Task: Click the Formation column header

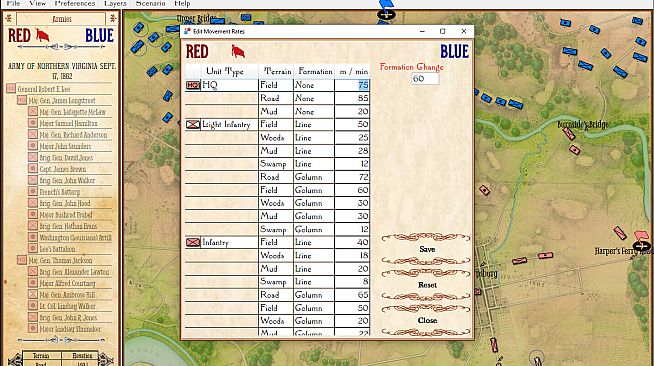Action: [x=314, y=71]
